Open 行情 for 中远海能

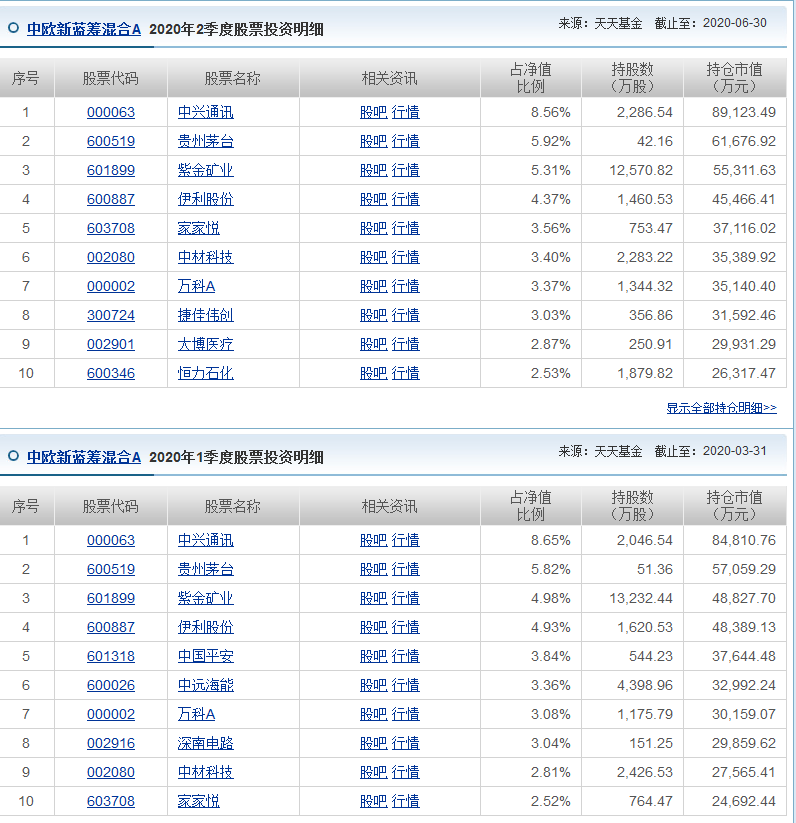[x=406, y=685]
